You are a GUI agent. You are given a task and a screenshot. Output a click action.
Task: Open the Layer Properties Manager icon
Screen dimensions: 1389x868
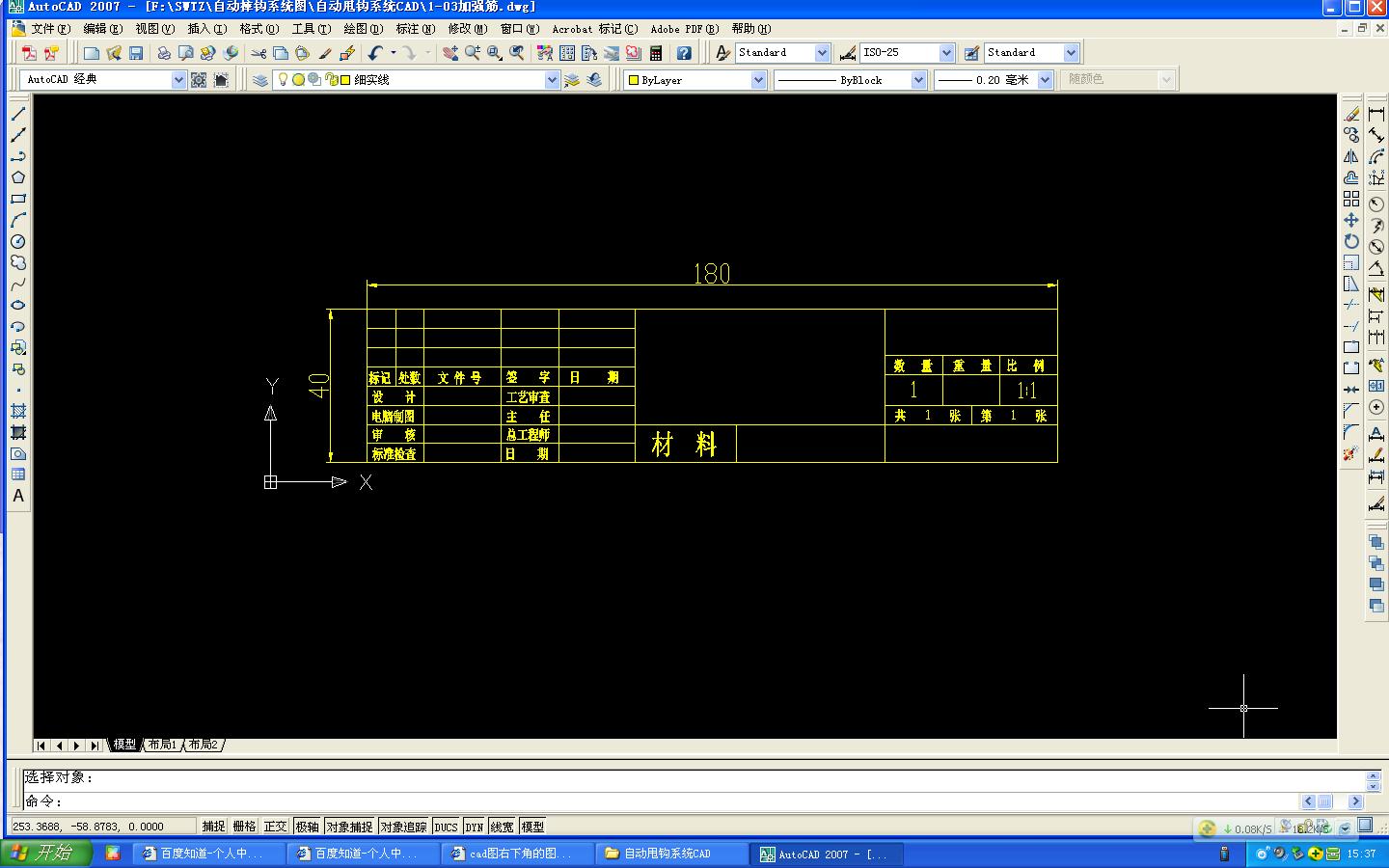tap(260, 80)
